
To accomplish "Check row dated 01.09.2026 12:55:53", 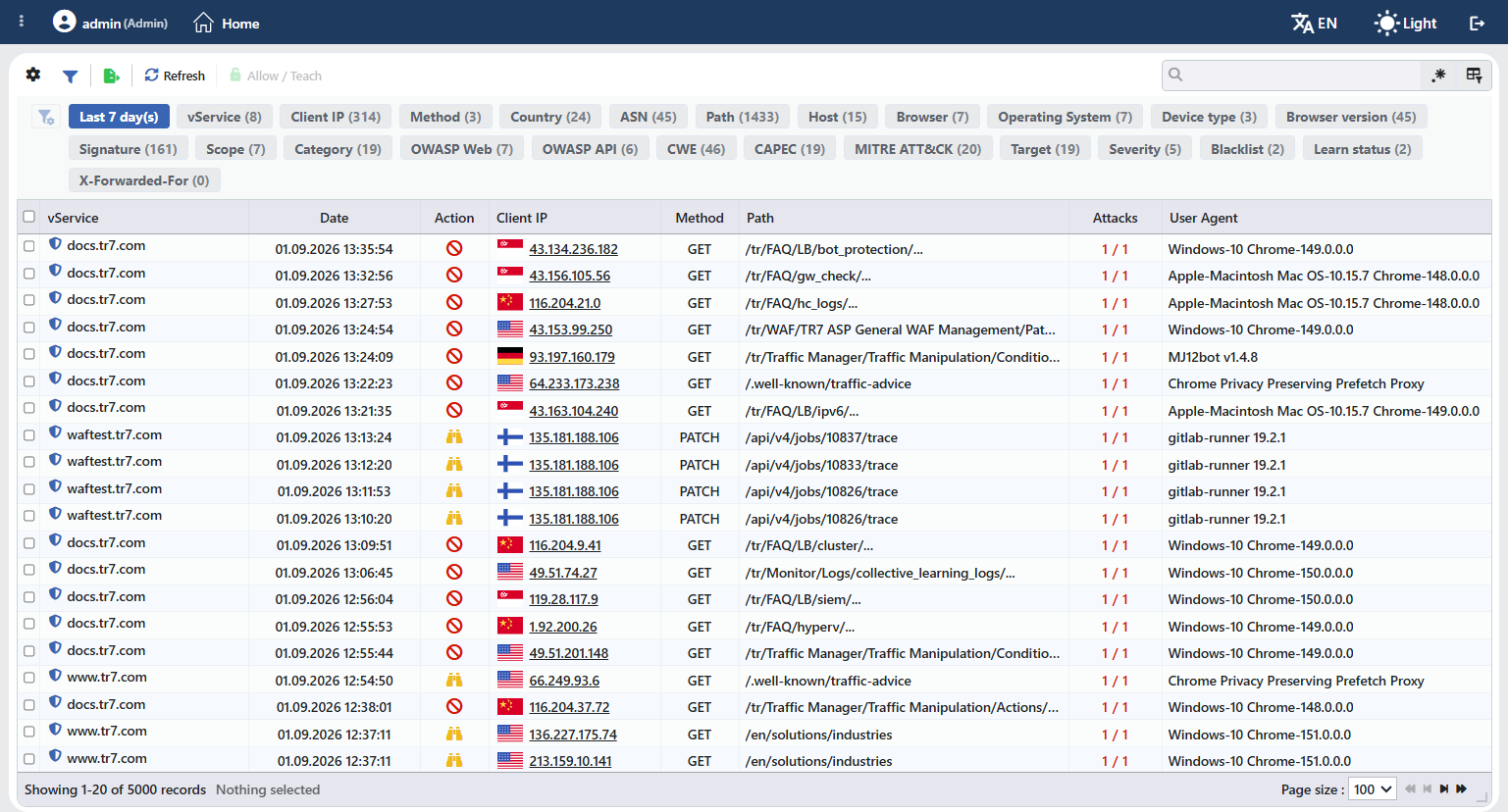I will coord(29,624).
